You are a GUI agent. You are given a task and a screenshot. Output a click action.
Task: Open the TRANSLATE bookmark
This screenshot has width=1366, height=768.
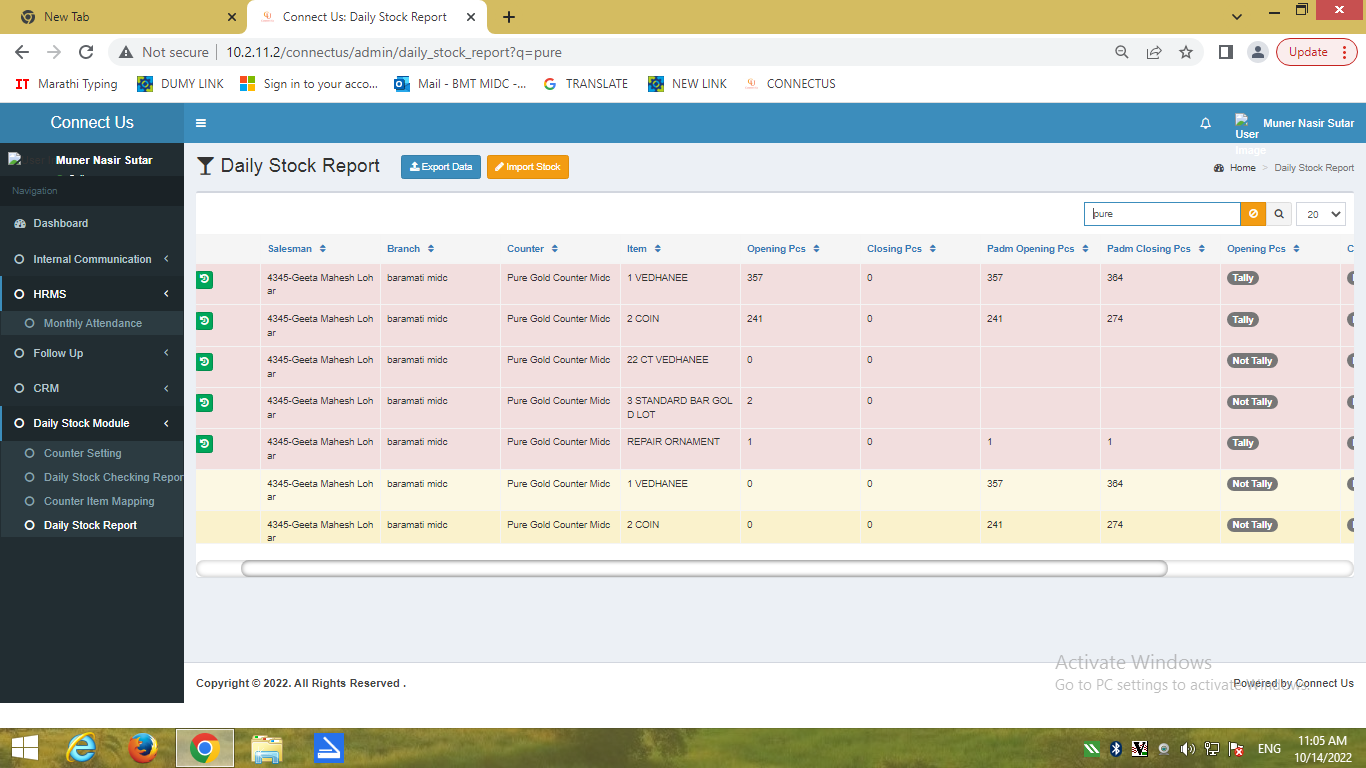tap(586, 84)
